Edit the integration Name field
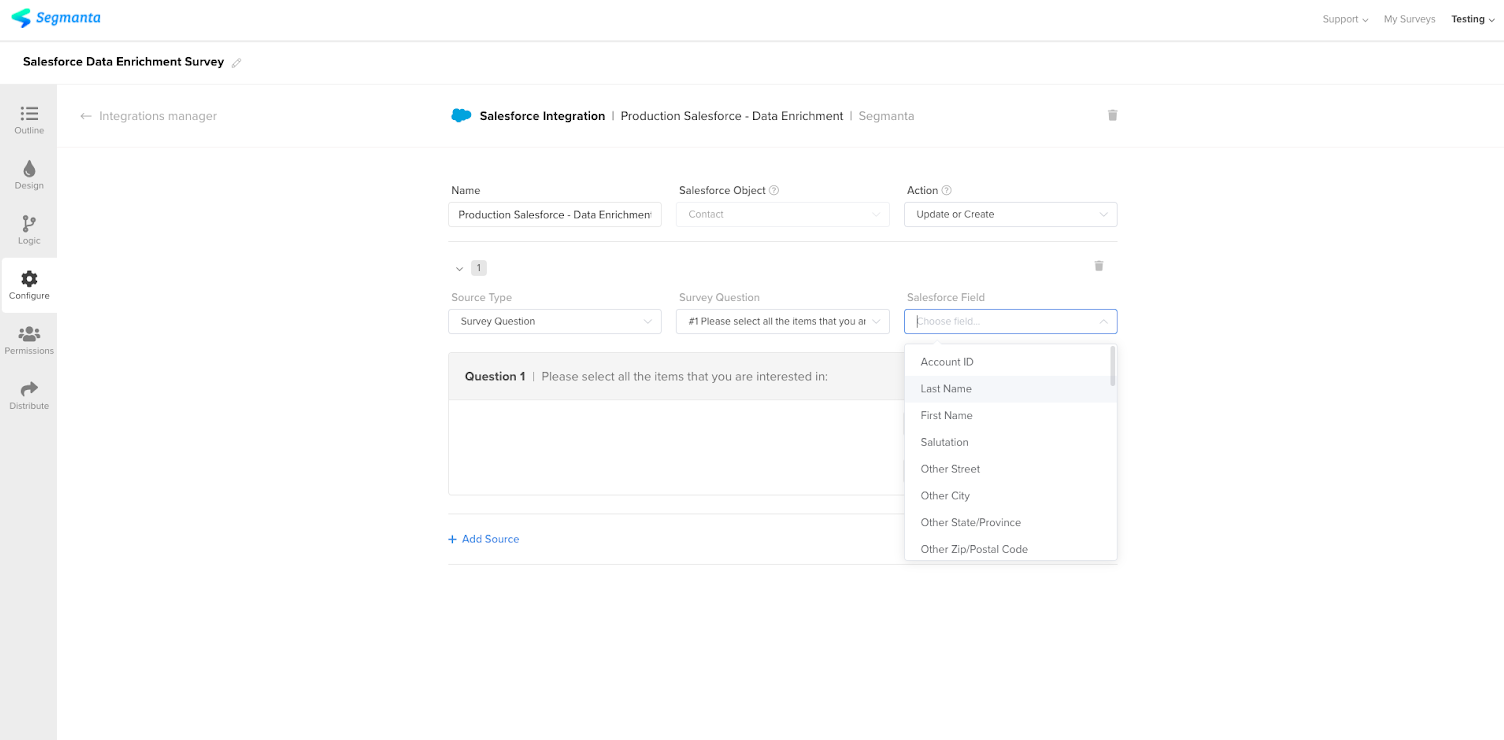Image resolution: width=1504 pixels, height=740 pixels. pos(555,214)
